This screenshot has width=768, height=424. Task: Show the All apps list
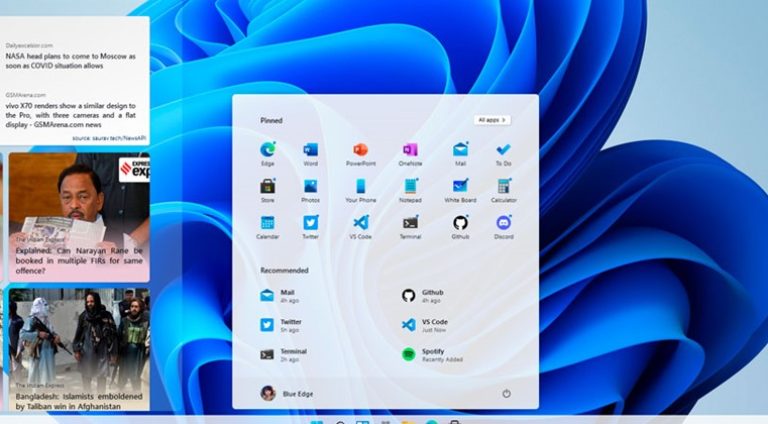(x=492, y=120)
